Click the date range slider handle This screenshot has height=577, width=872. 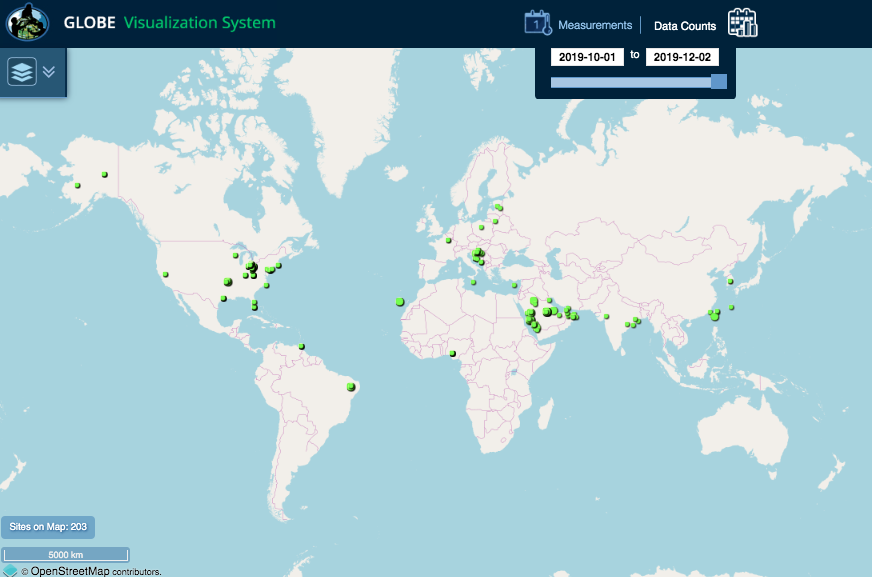click(718, 82)
